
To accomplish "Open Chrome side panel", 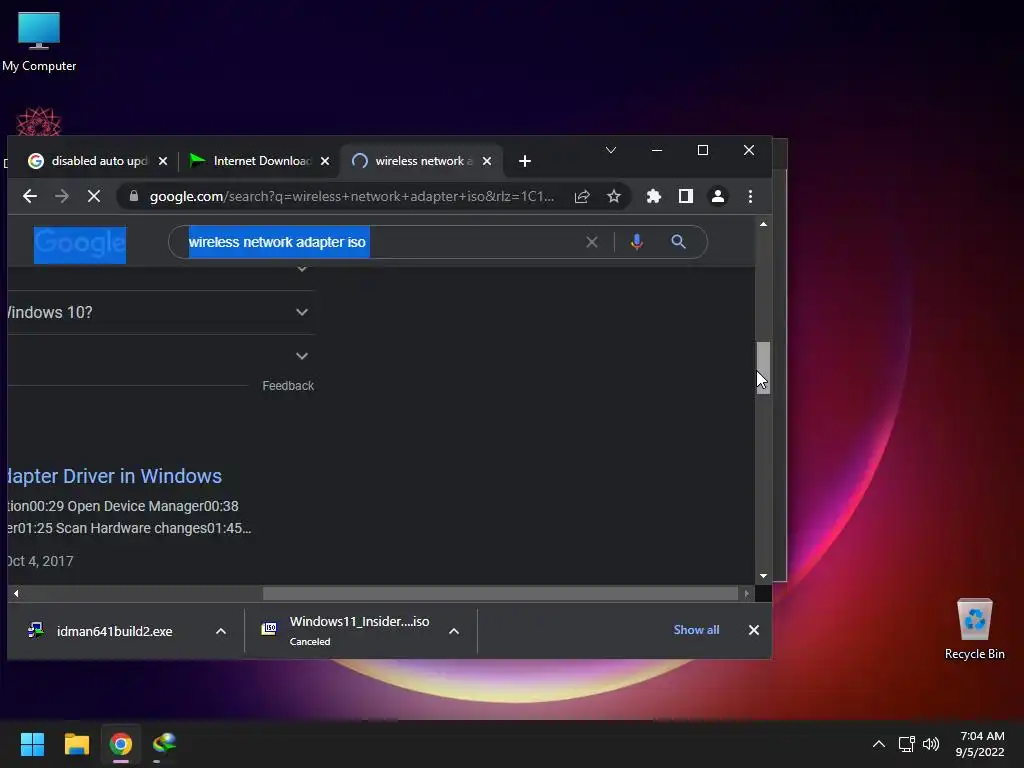I will tap(686, 196).
